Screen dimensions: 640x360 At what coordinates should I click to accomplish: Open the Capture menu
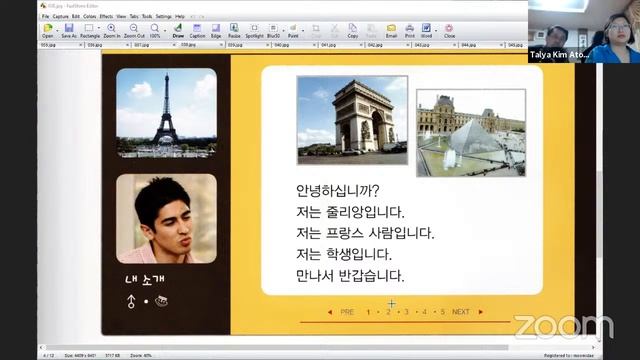tap(60, 17)
